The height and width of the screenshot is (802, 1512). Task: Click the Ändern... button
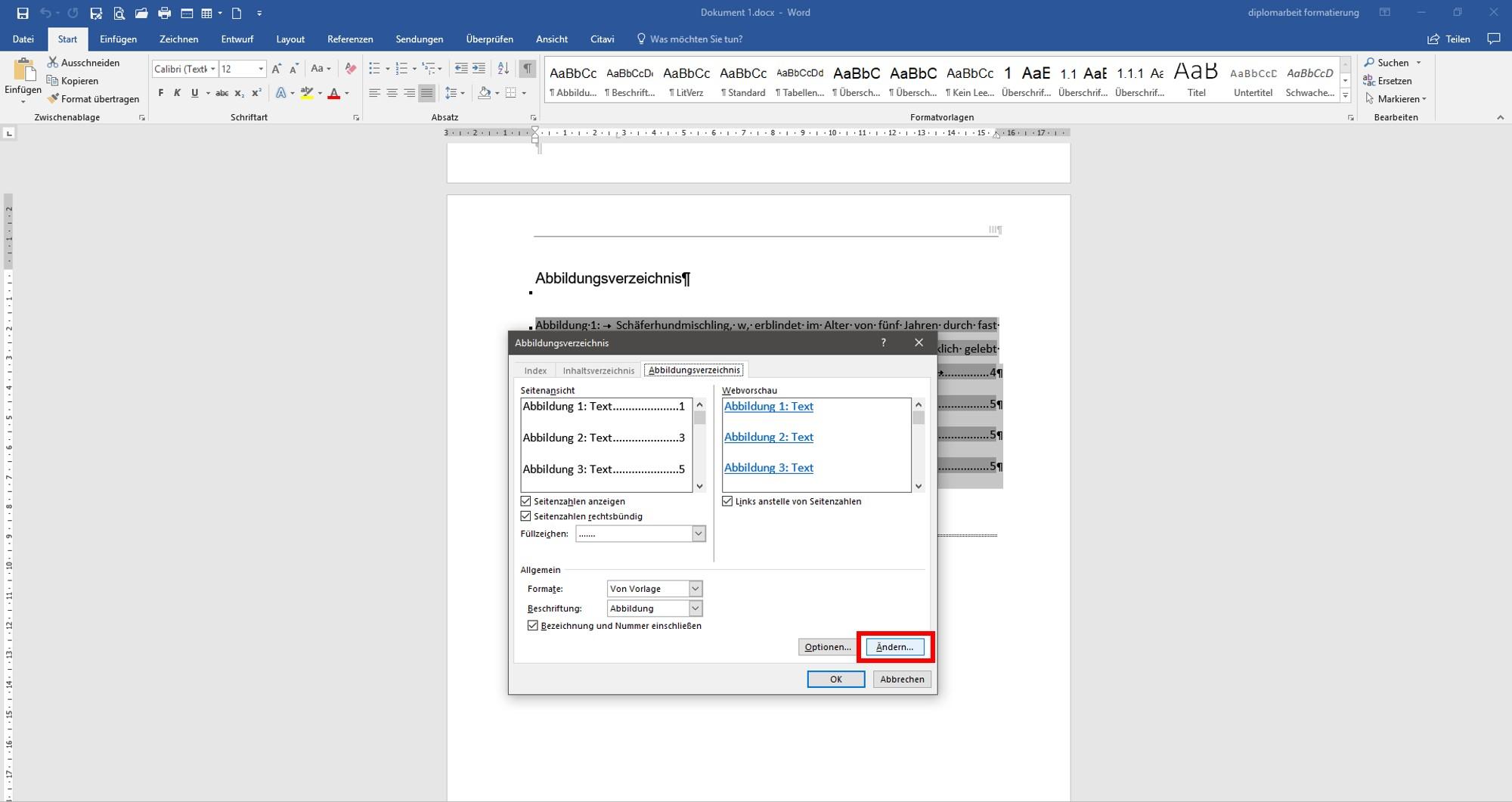click(x=895, y=647)
